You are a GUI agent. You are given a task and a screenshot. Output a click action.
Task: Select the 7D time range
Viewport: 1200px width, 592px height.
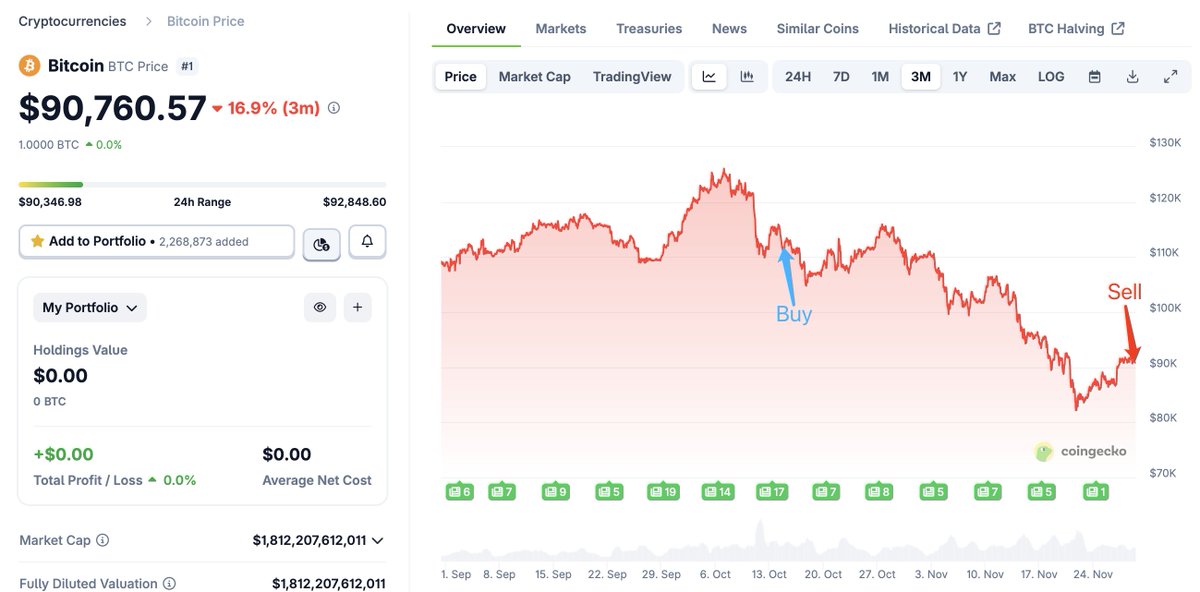click(x=841, y=77)
